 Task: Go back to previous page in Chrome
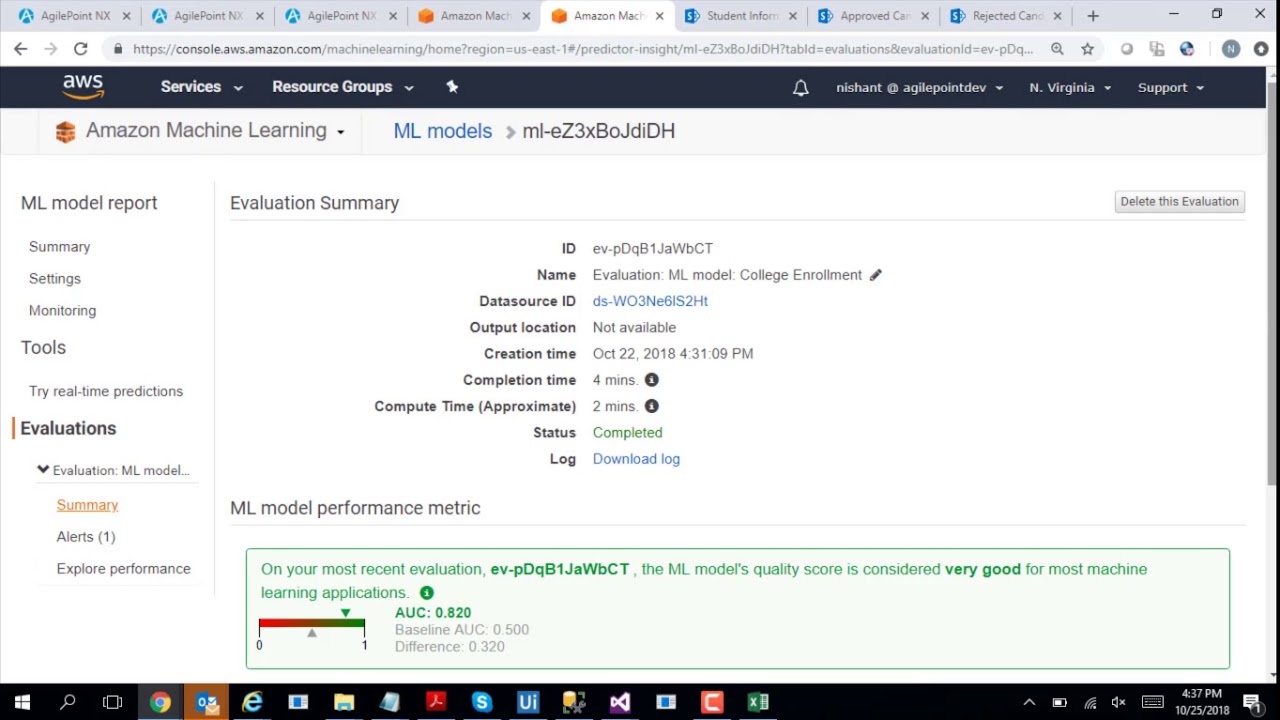21,49
